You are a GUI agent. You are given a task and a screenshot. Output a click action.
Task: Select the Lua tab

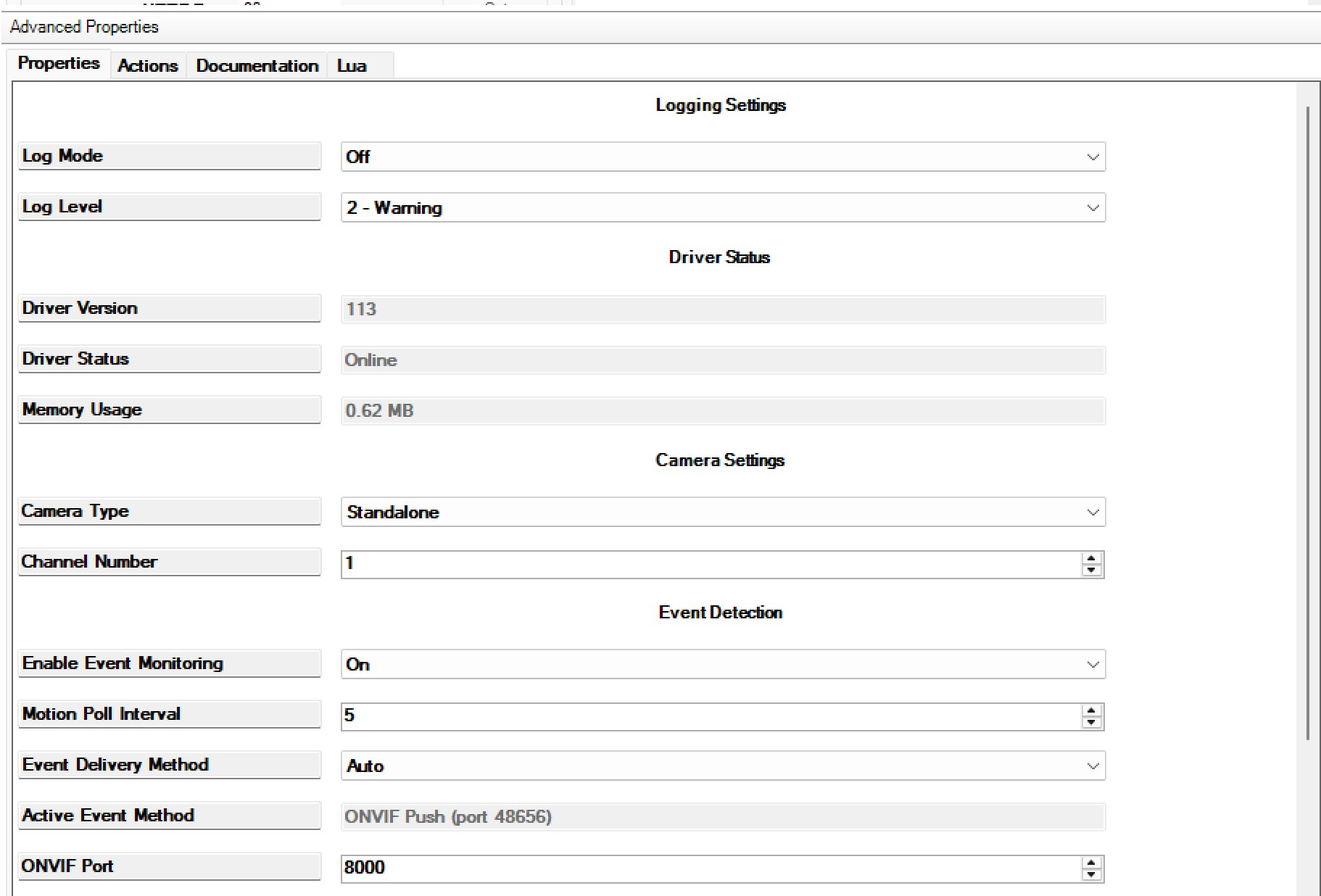[x=352, y=65]
